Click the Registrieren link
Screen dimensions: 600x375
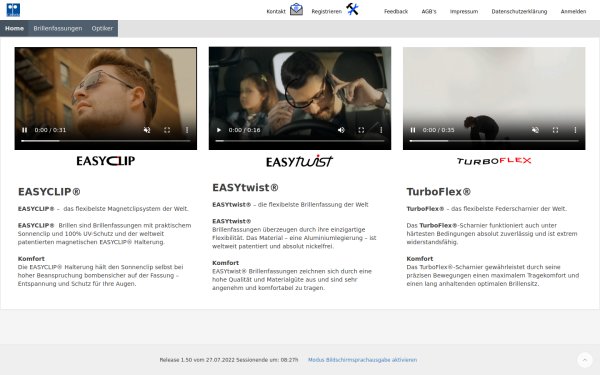click(326, 11)
